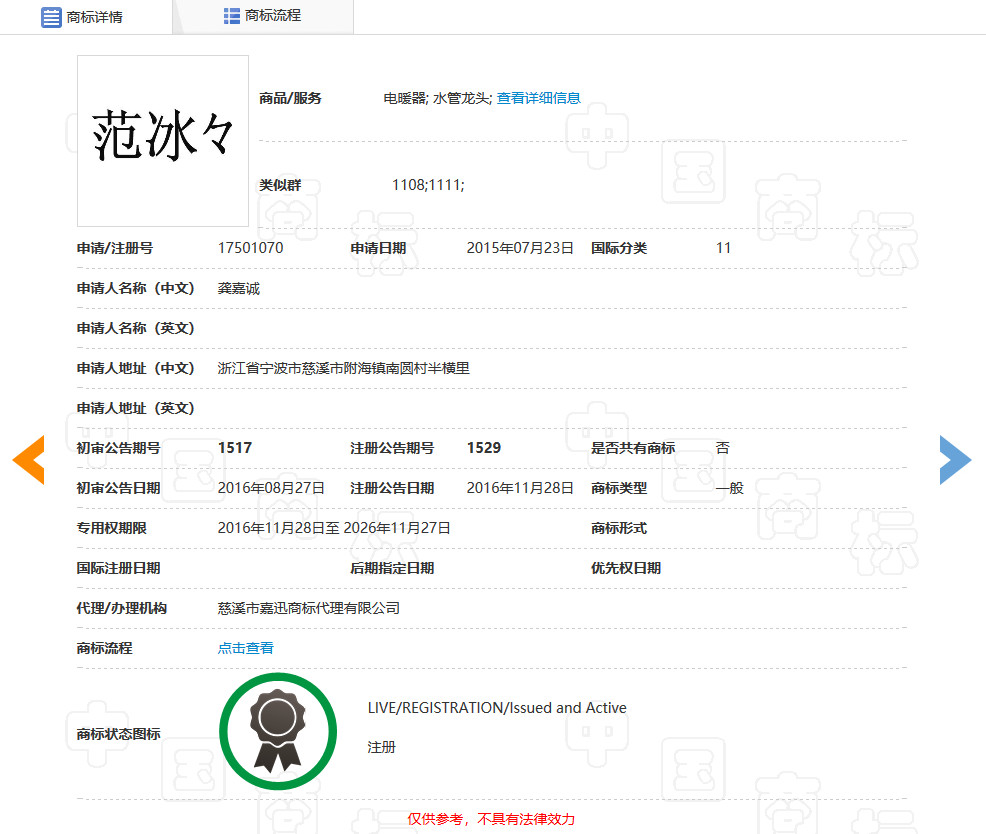The image size is (986, 834).
Task: Select the red disclaimer 仅供参考，不具有法律效力
Action: [x=491, y=819]
